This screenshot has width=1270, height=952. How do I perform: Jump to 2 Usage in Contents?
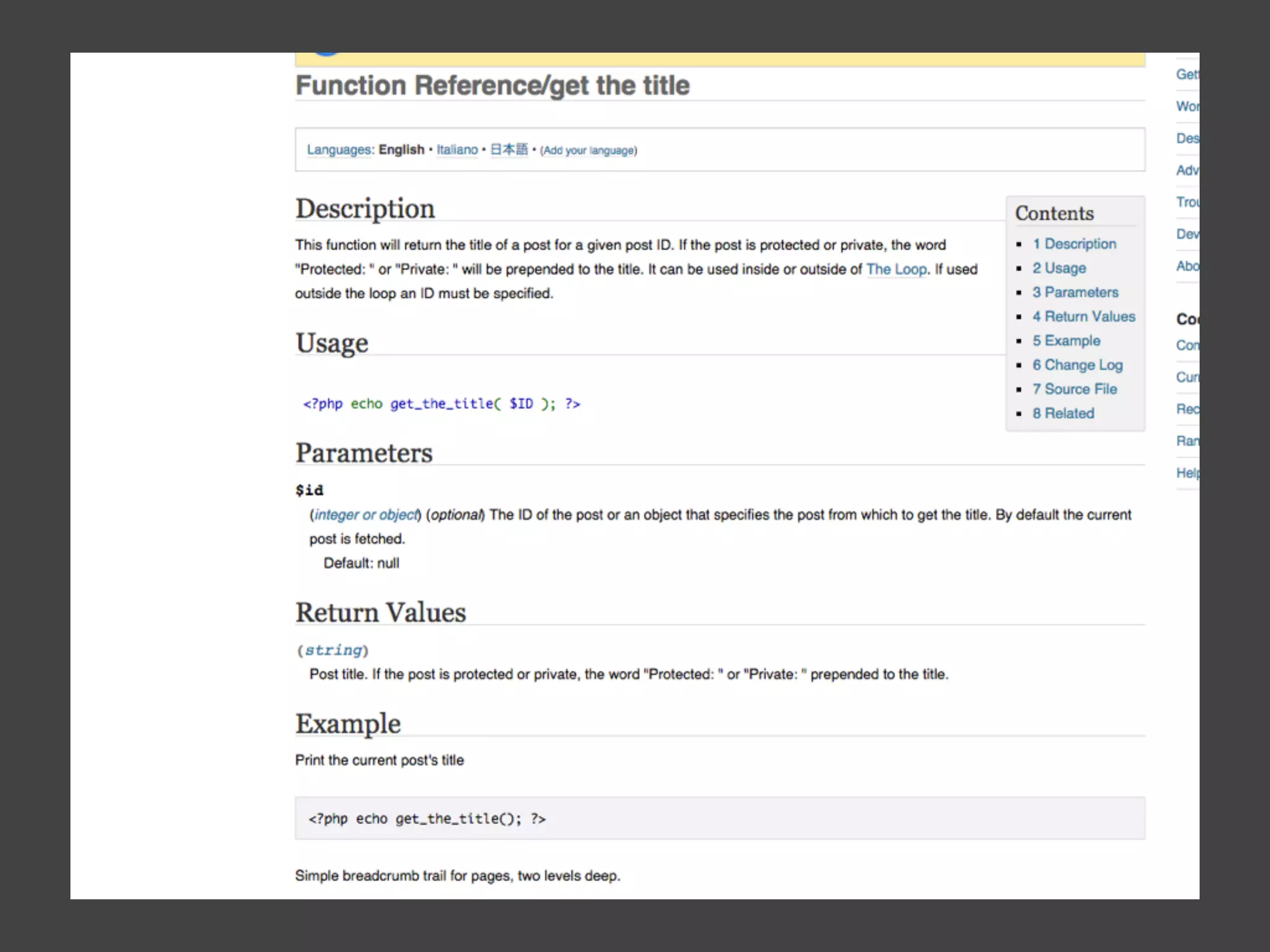(1059, 268)
